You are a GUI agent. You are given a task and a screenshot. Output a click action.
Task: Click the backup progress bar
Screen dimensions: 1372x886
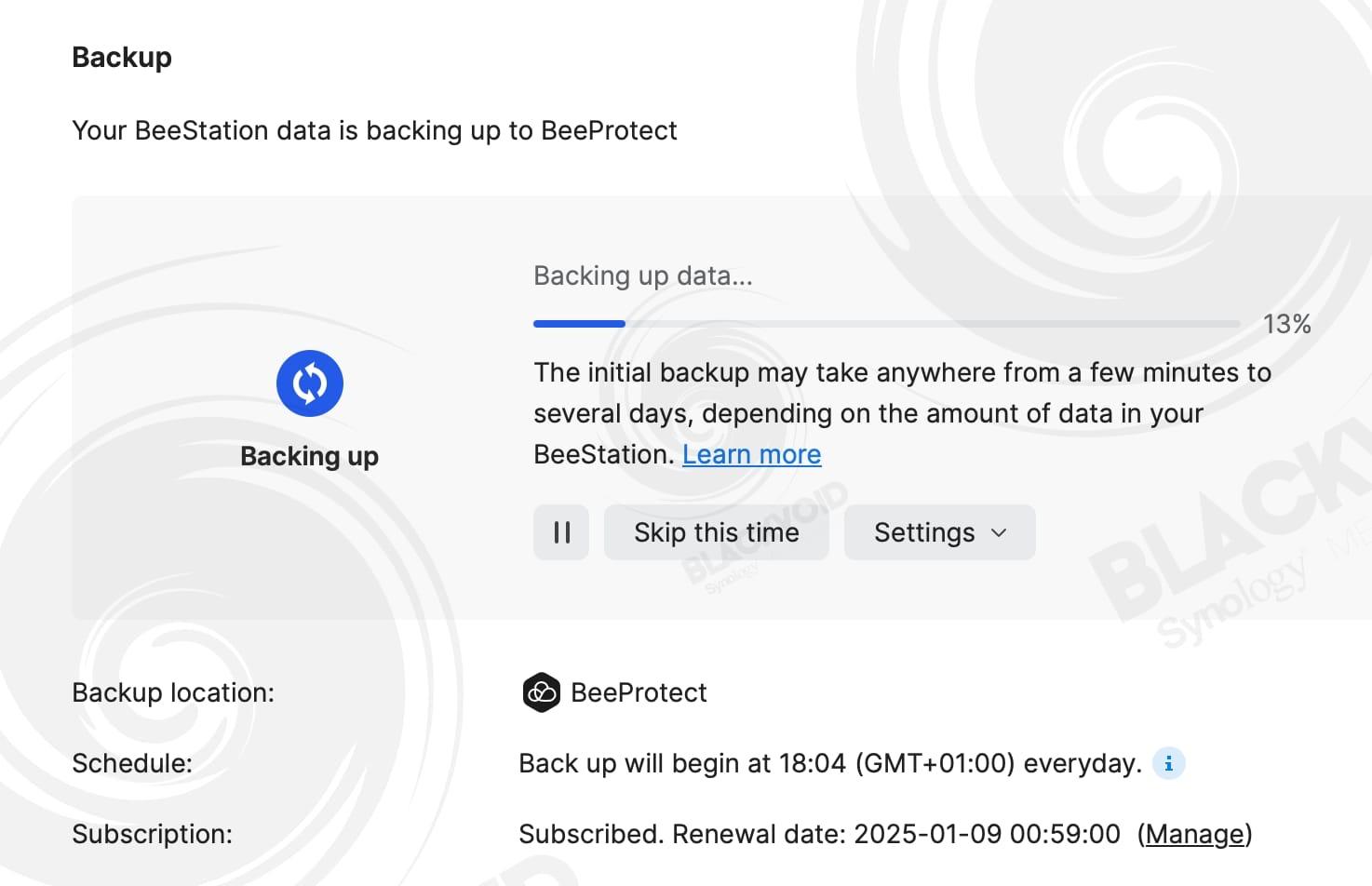coord(885,324)
